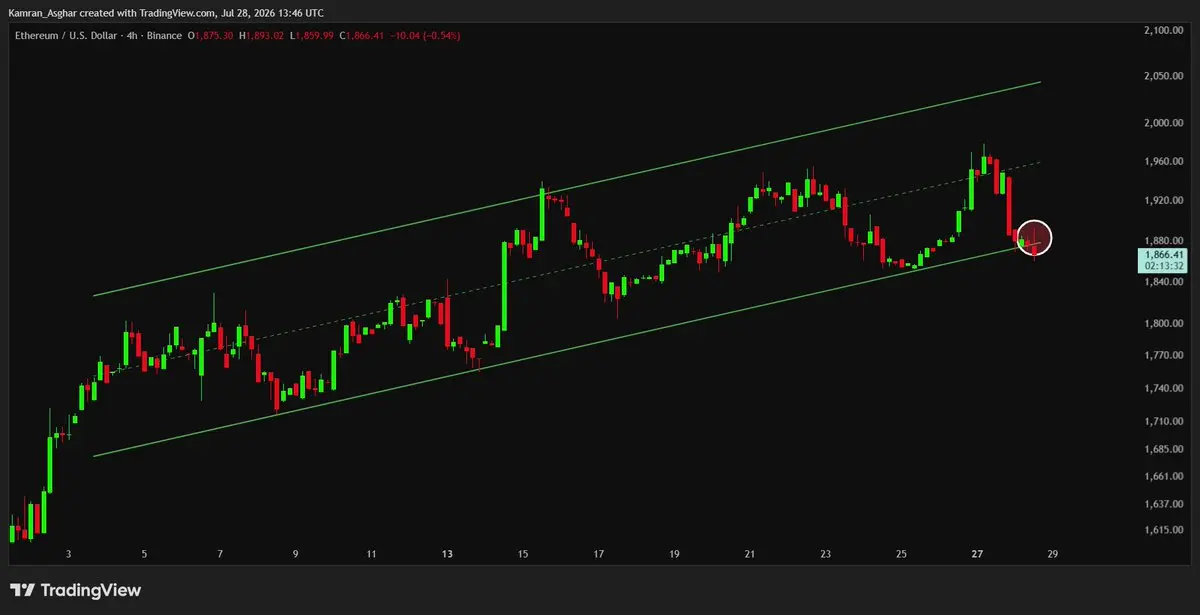Click the candle countdown timer 02:13:32
Image resolution: width=1200 pixels, height=615 pixels.
[1165, 267]
